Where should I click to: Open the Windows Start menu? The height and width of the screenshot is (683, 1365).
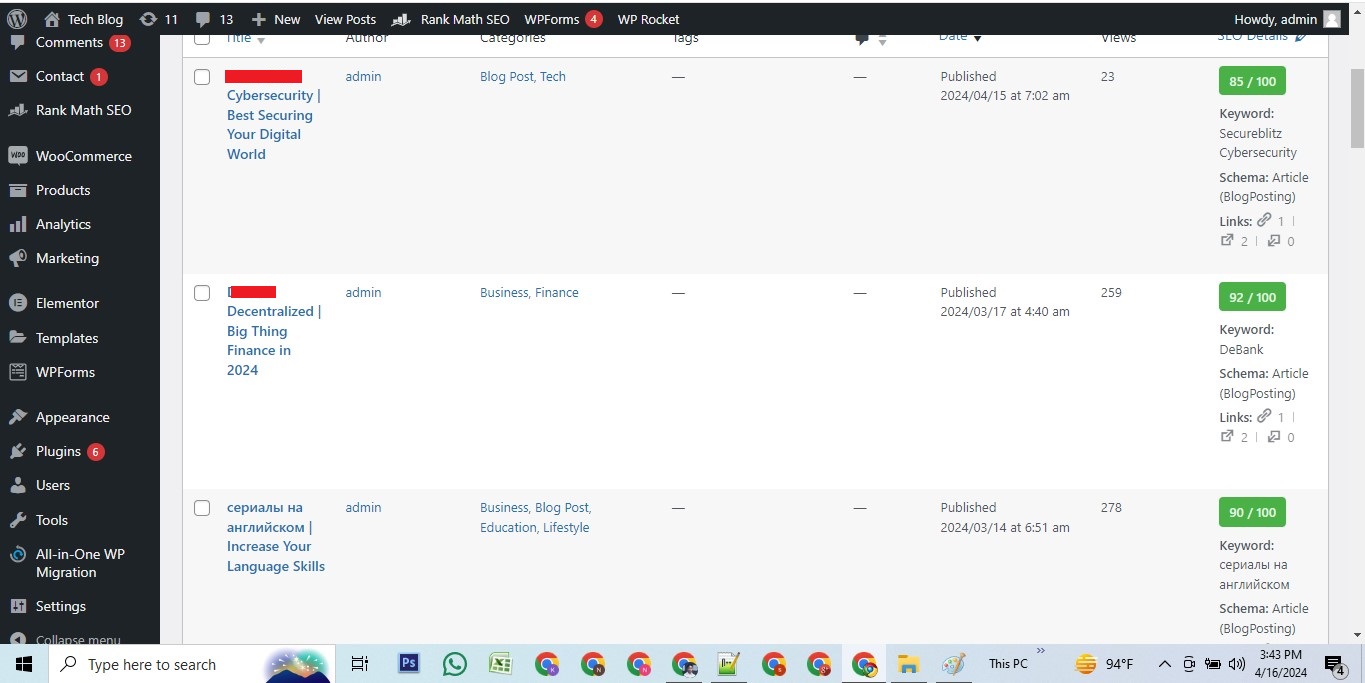point(23,664)
